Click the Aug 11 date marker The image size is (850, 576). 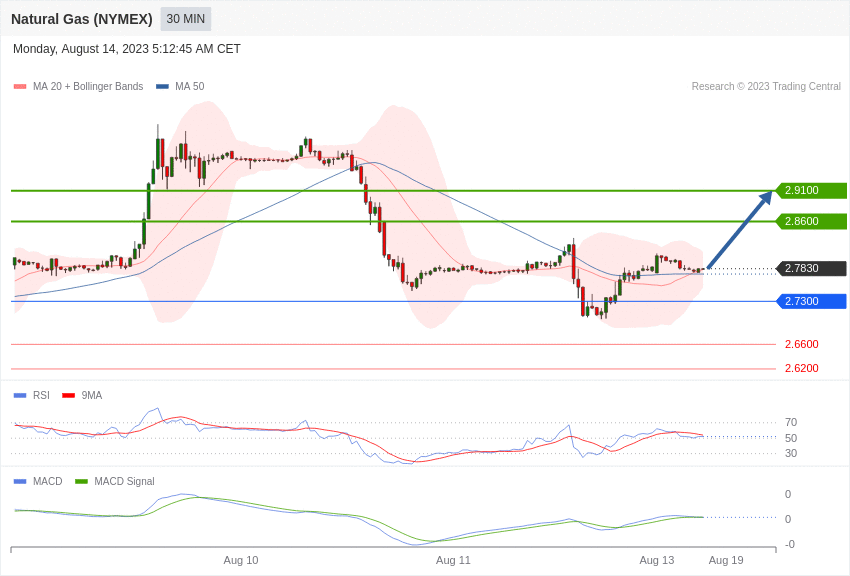[453, 560]
